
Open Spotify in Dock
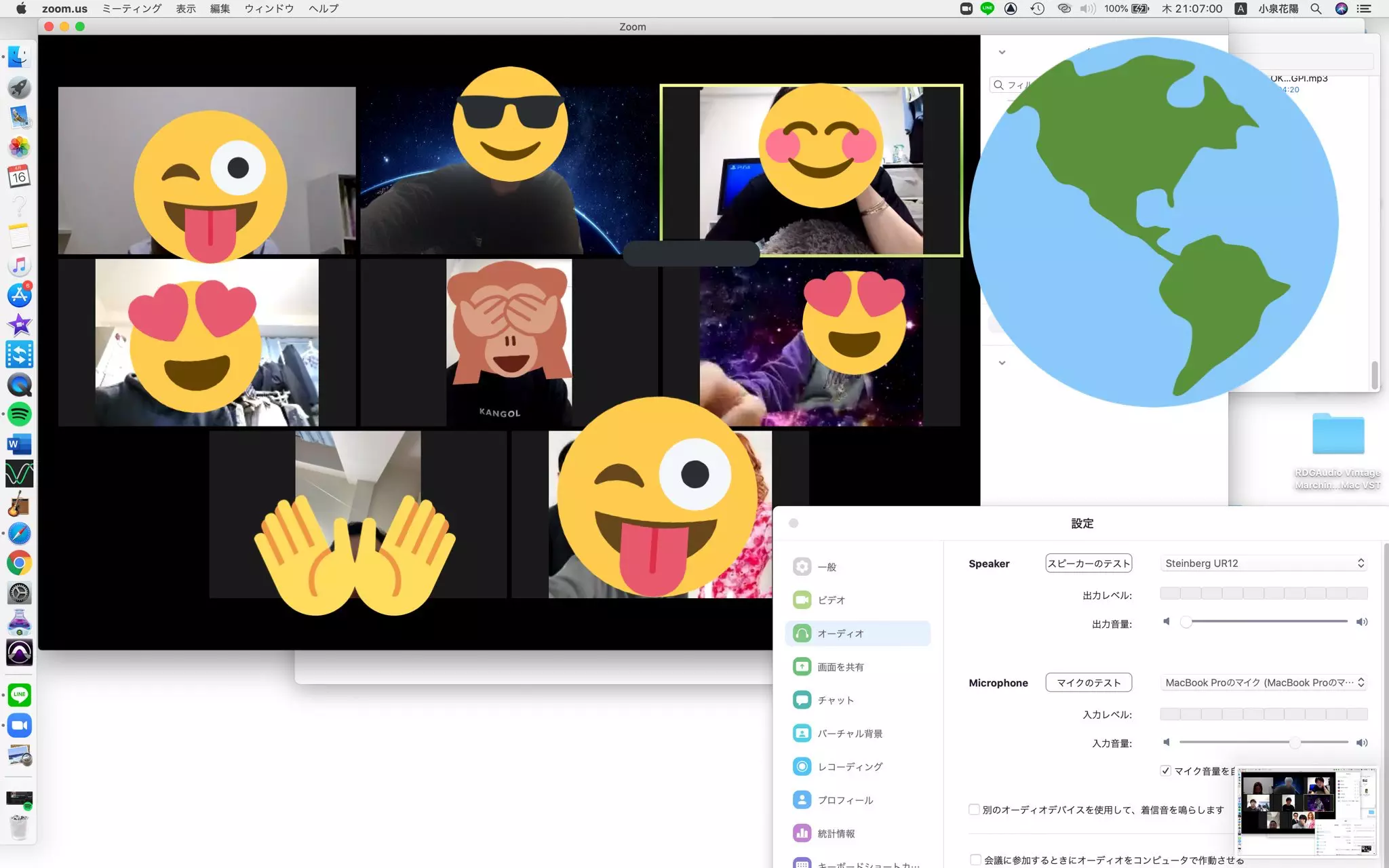pos(19,414)
